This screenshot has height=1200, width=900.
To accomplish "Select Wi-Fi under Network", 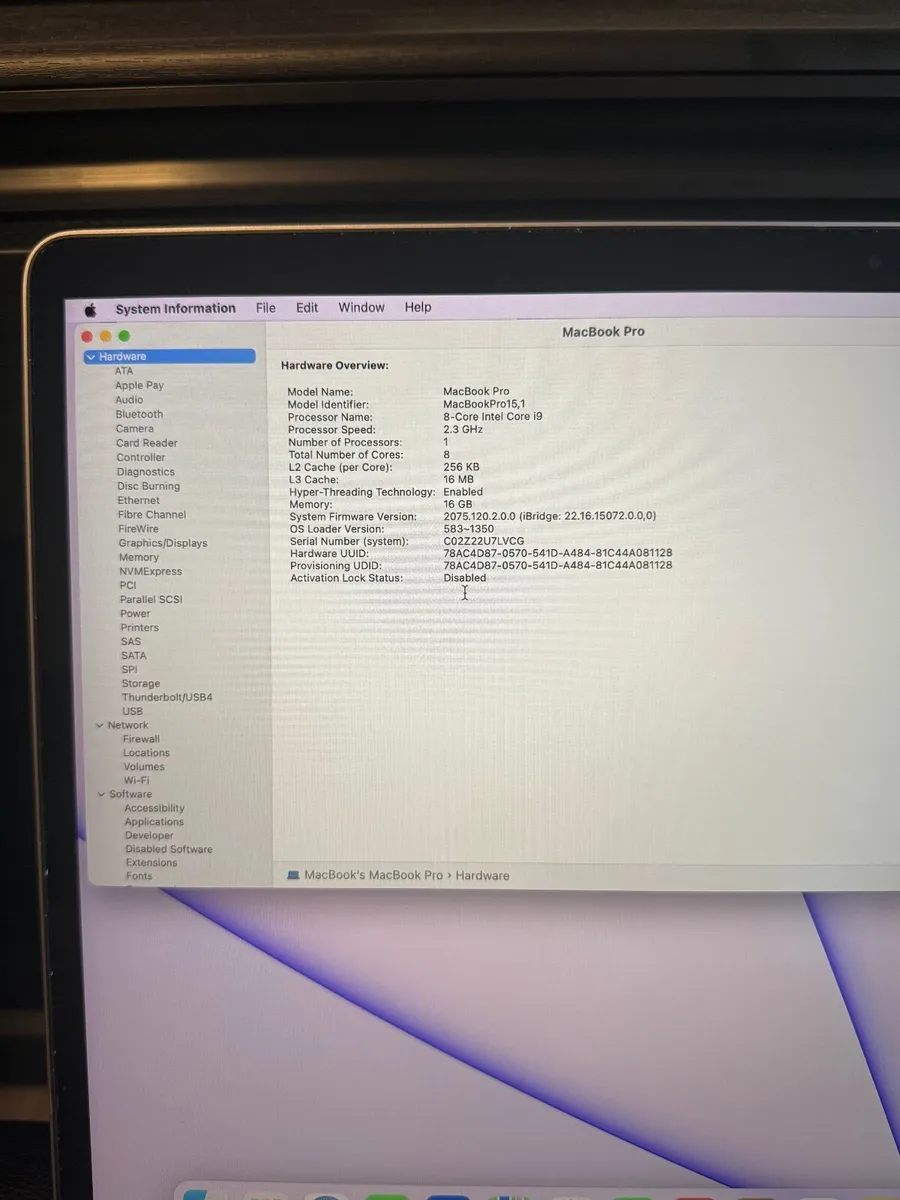I will tap(137, 780).
